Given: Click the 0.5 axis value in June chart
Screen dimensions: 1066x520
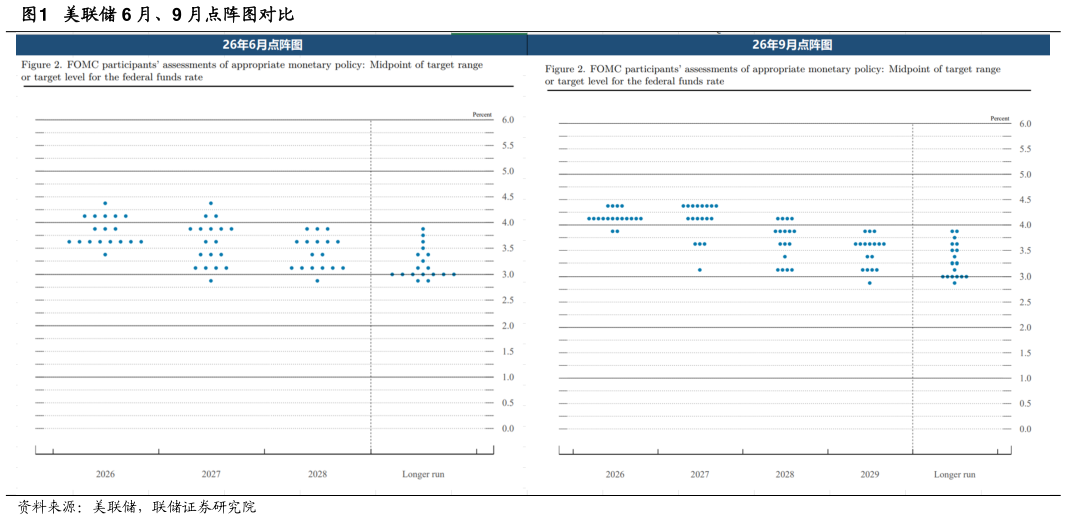Looking at the screenshot, I should click(x=508, y=402).
